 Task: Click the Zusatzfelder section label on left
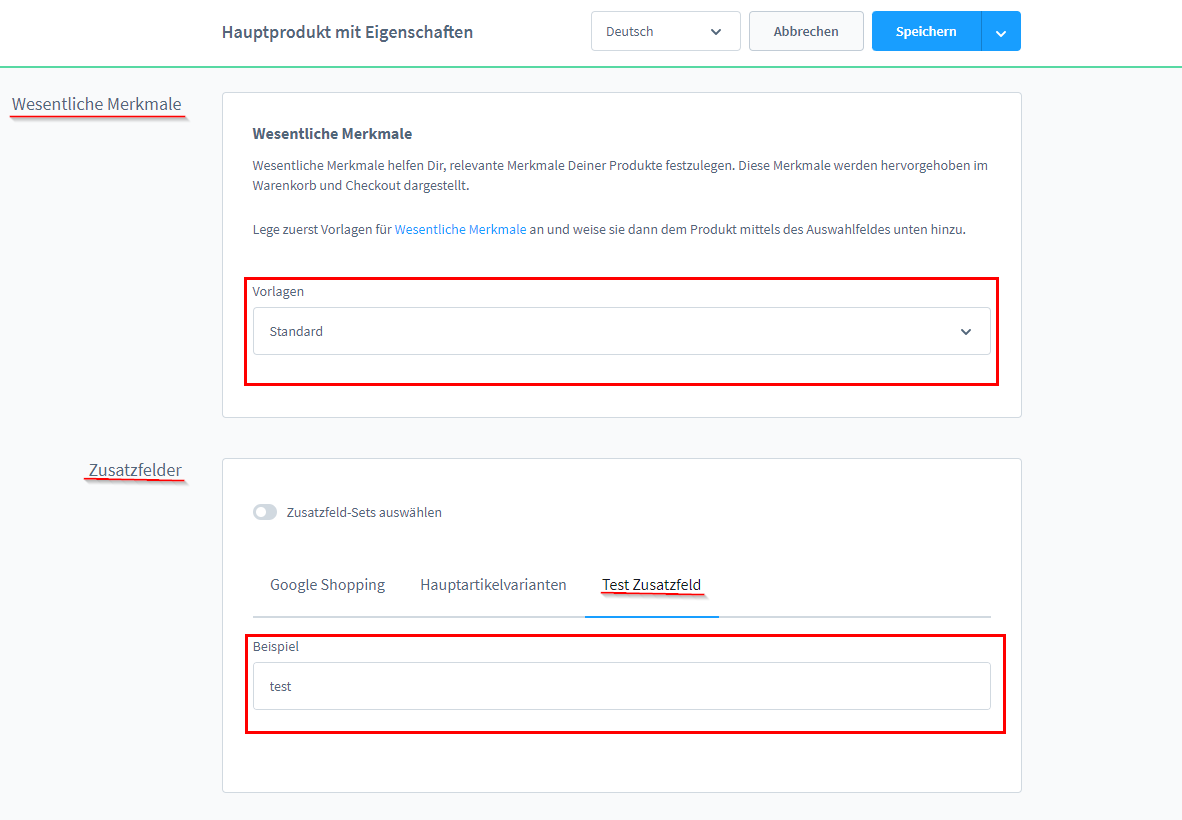pos(135,470)
